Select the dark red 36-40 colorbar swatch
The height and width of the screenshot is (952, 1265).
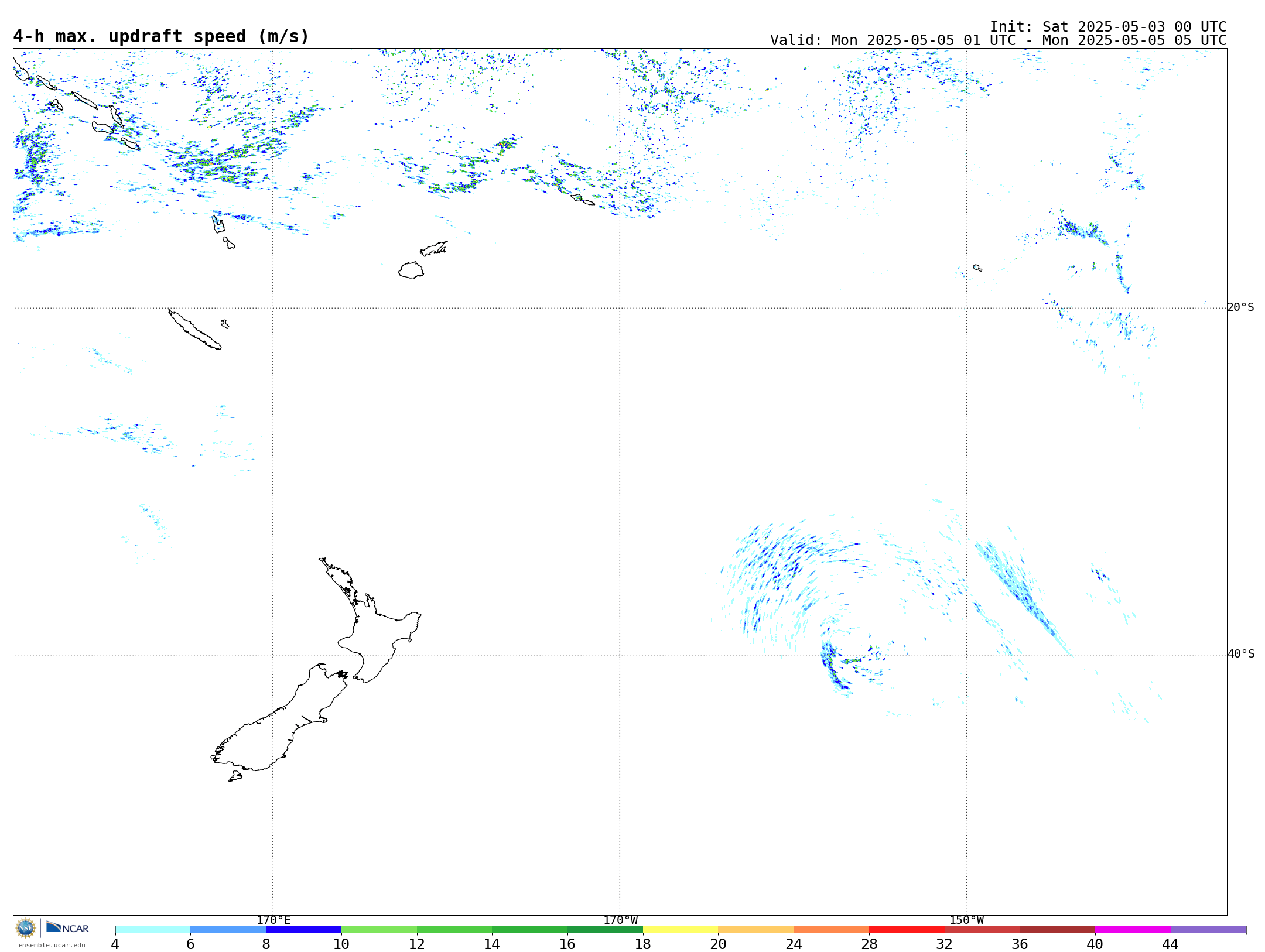pyautogui.click(x=1058, y=930)
